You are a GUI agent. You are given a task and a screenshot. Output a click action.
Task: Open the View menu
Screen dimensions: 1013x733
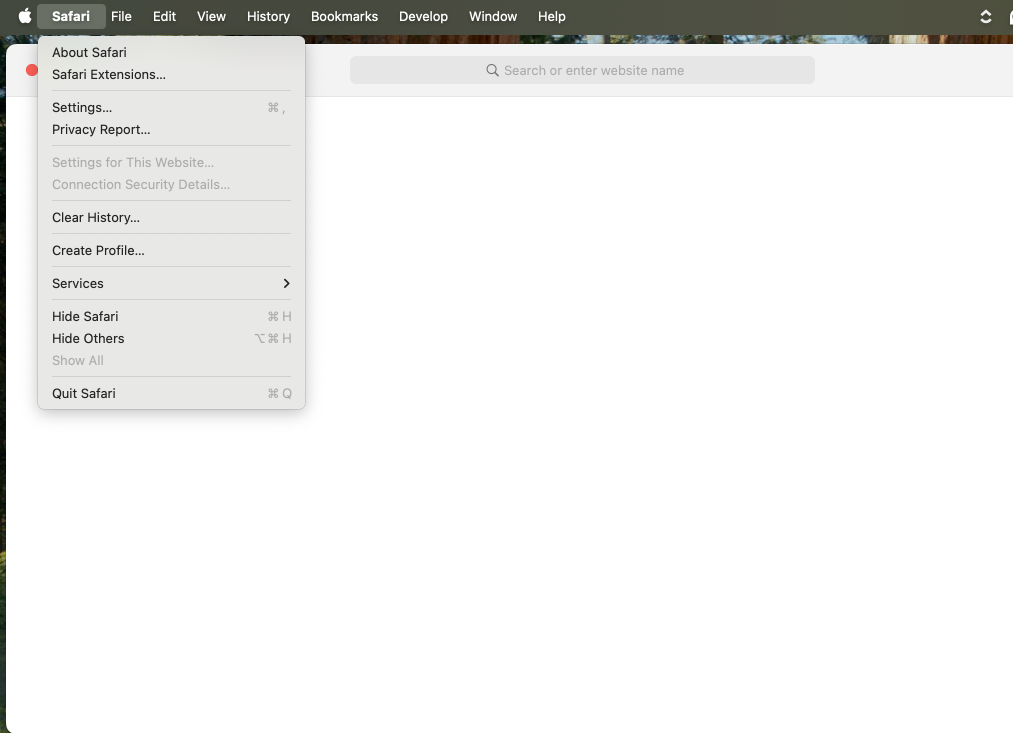(x=211, y=16)
